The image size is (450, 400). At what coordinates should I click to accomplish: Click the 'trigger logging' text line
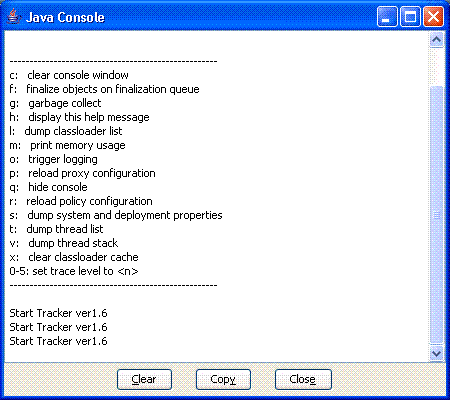53,159
